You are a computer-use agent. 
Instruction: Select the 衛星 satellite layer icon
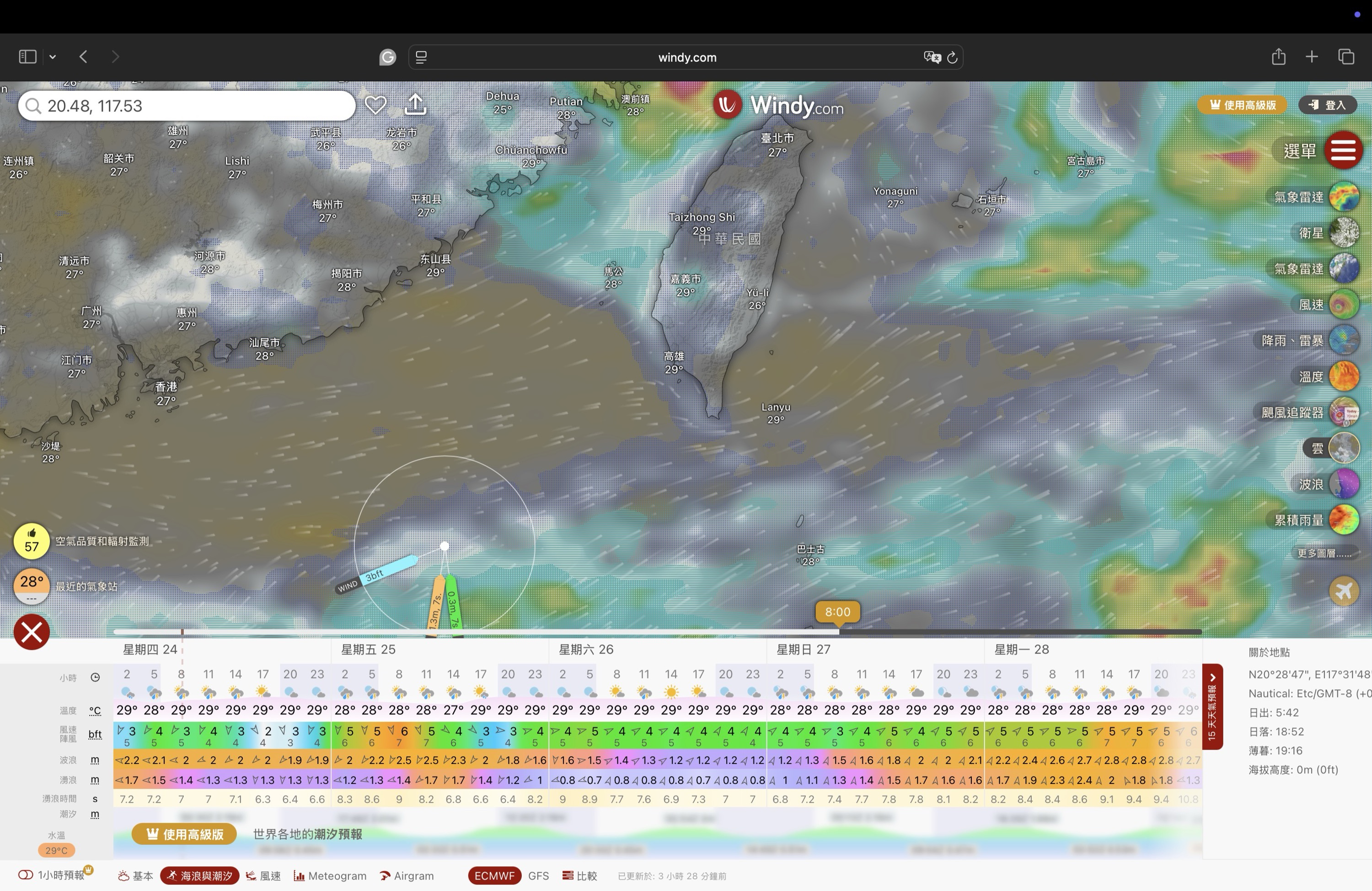pos(1344,233)
